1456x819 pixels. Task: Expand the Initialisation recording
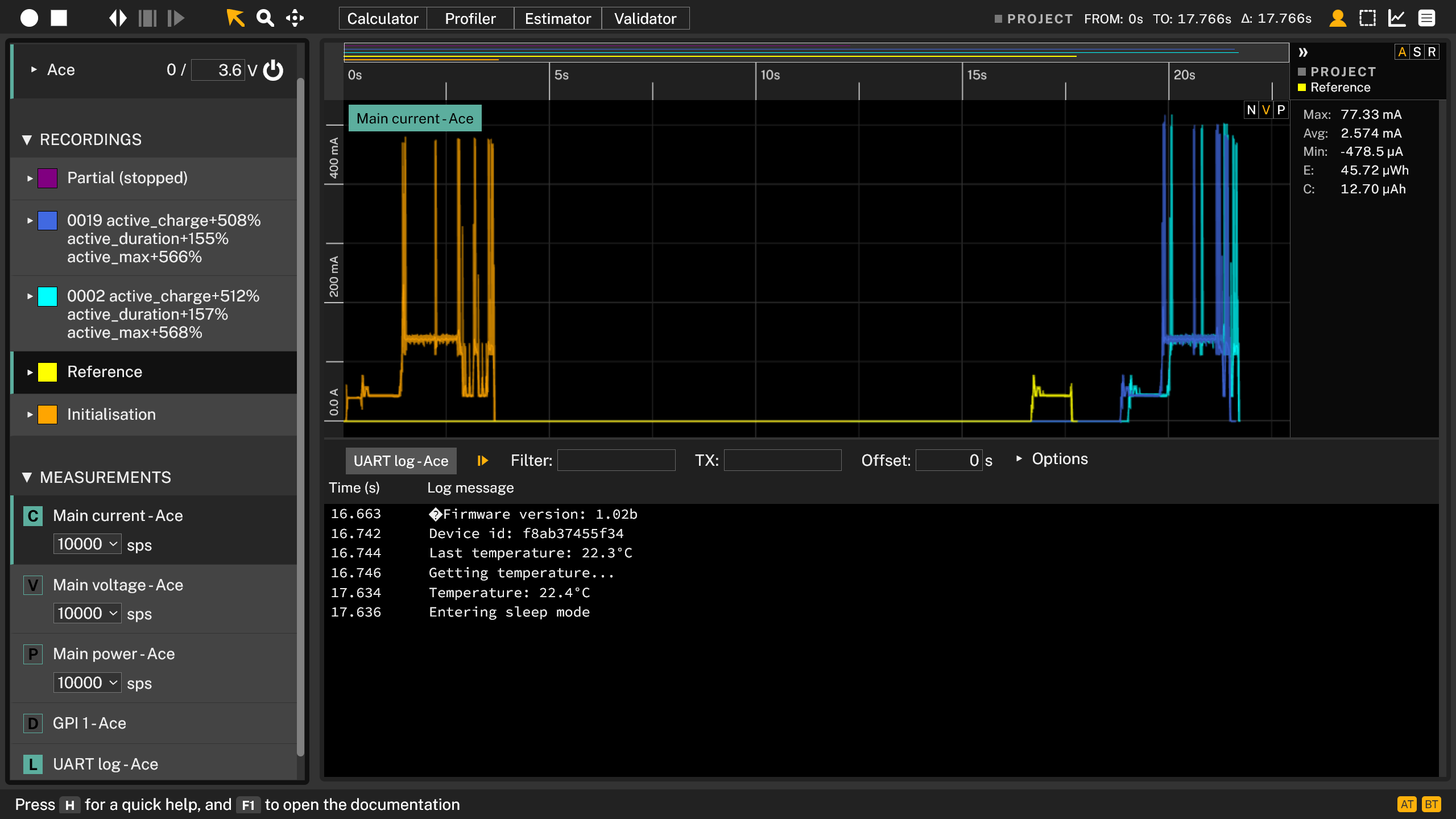tap(30, 415)
